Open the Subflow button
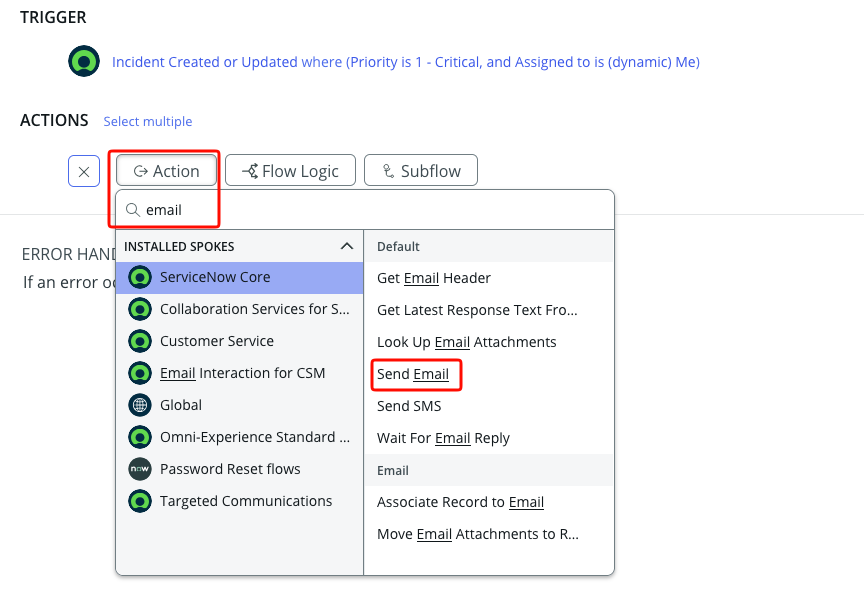The width and height of the screenshot is (864, 596). pos(420,171)
